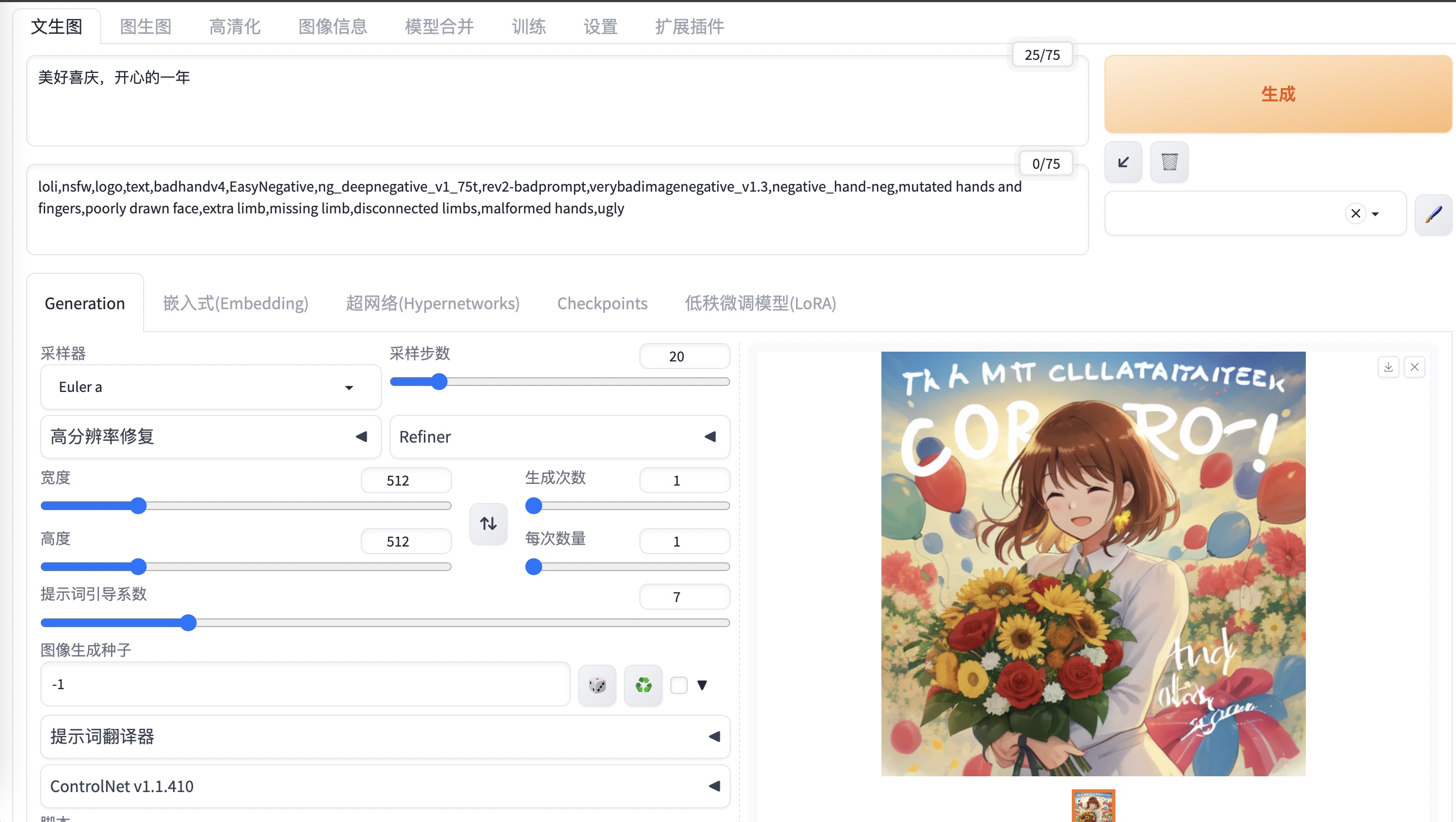Click the dice icon to randomize seed

(x=597, y=685)
